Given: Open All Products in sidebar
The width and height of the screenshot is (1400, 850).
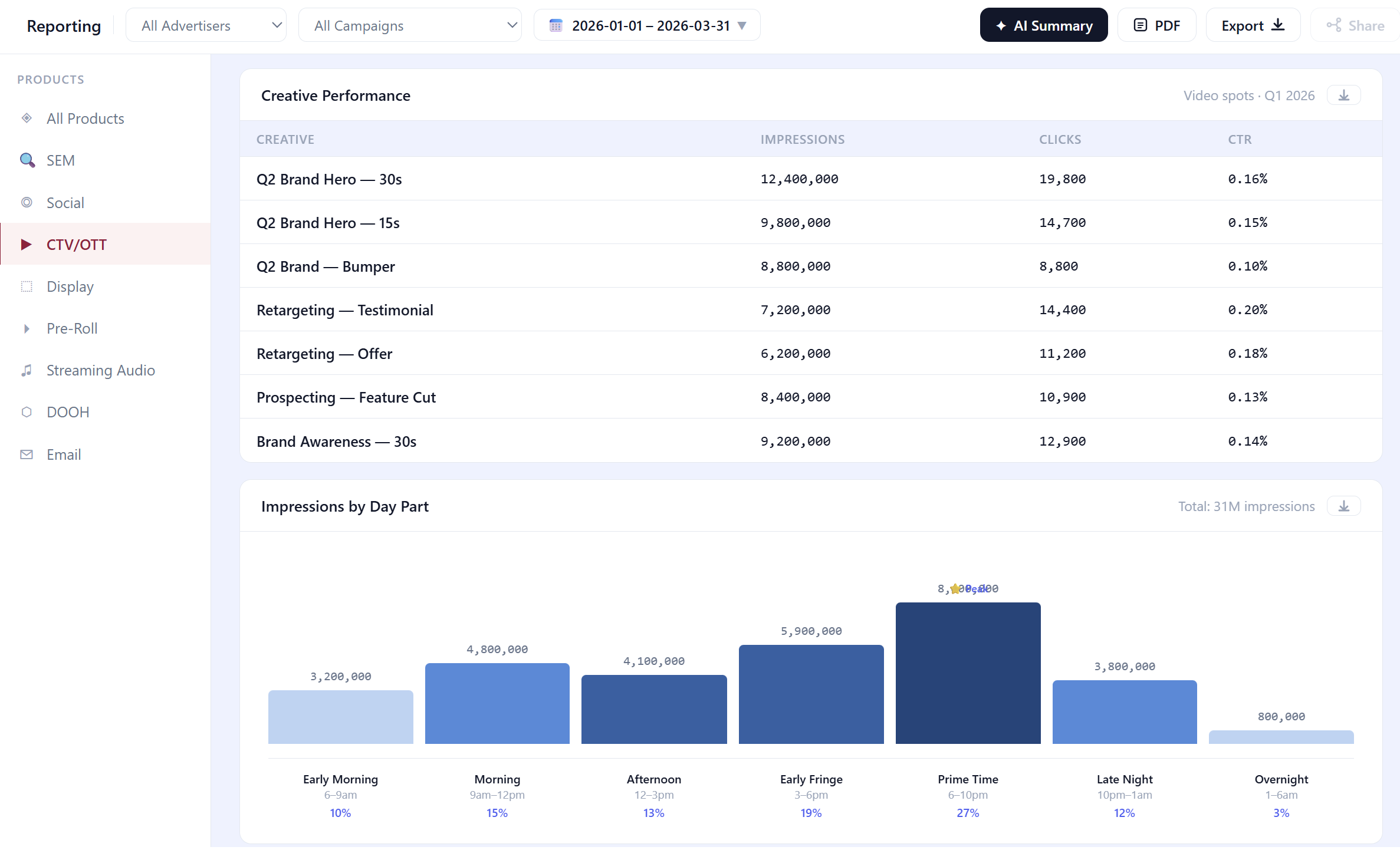Looking at the screenshot, I should click(105, 118).
